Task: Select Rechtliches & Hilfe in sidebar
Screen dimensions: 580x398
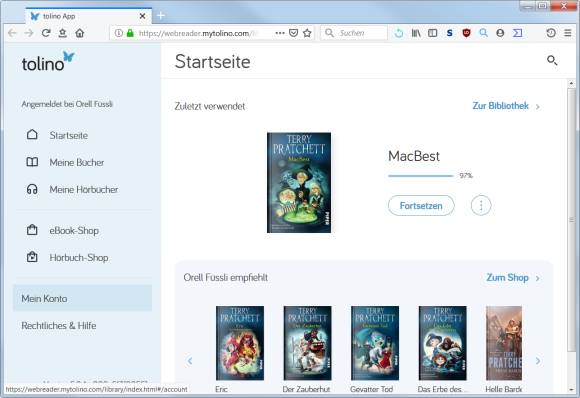Action: point(59,326)
